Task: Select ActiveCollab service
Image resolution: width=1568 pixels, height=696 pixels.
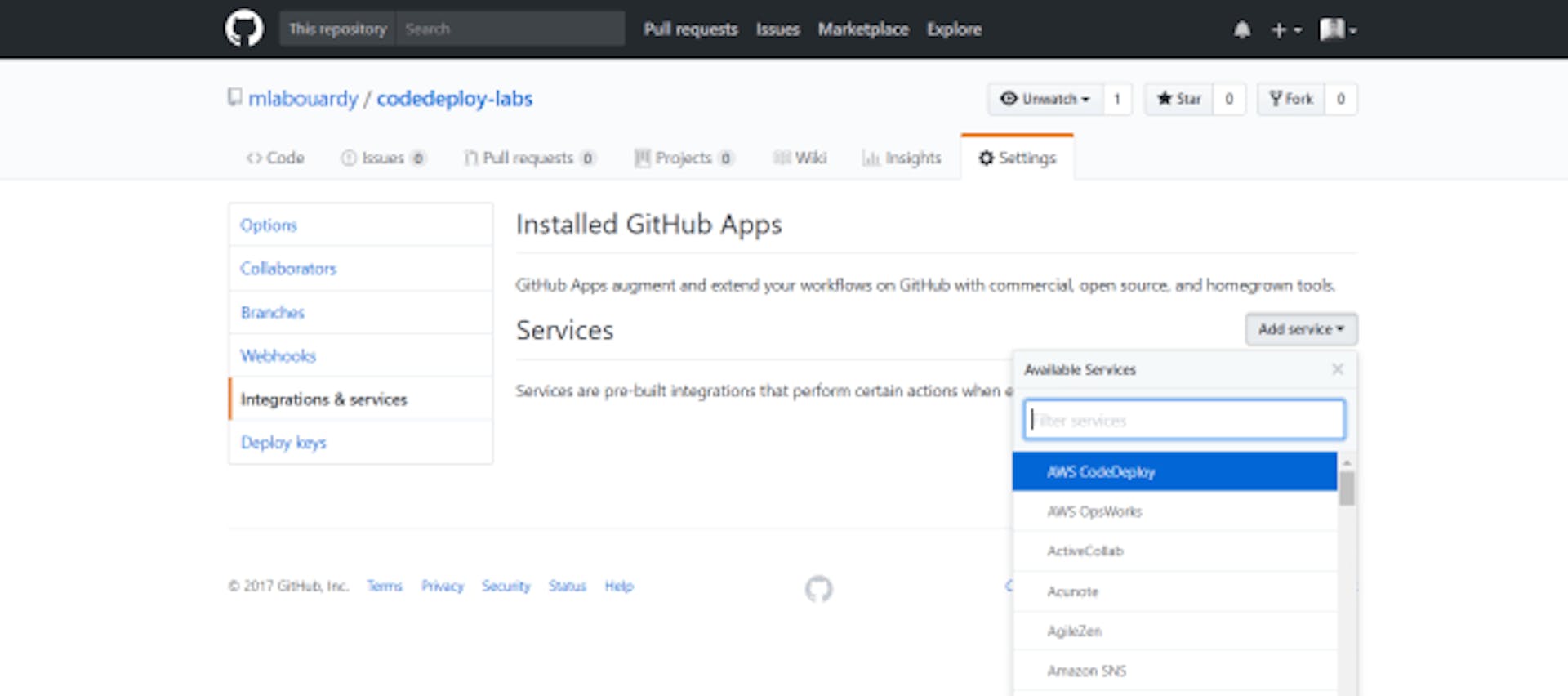Action: point(1174,551)
